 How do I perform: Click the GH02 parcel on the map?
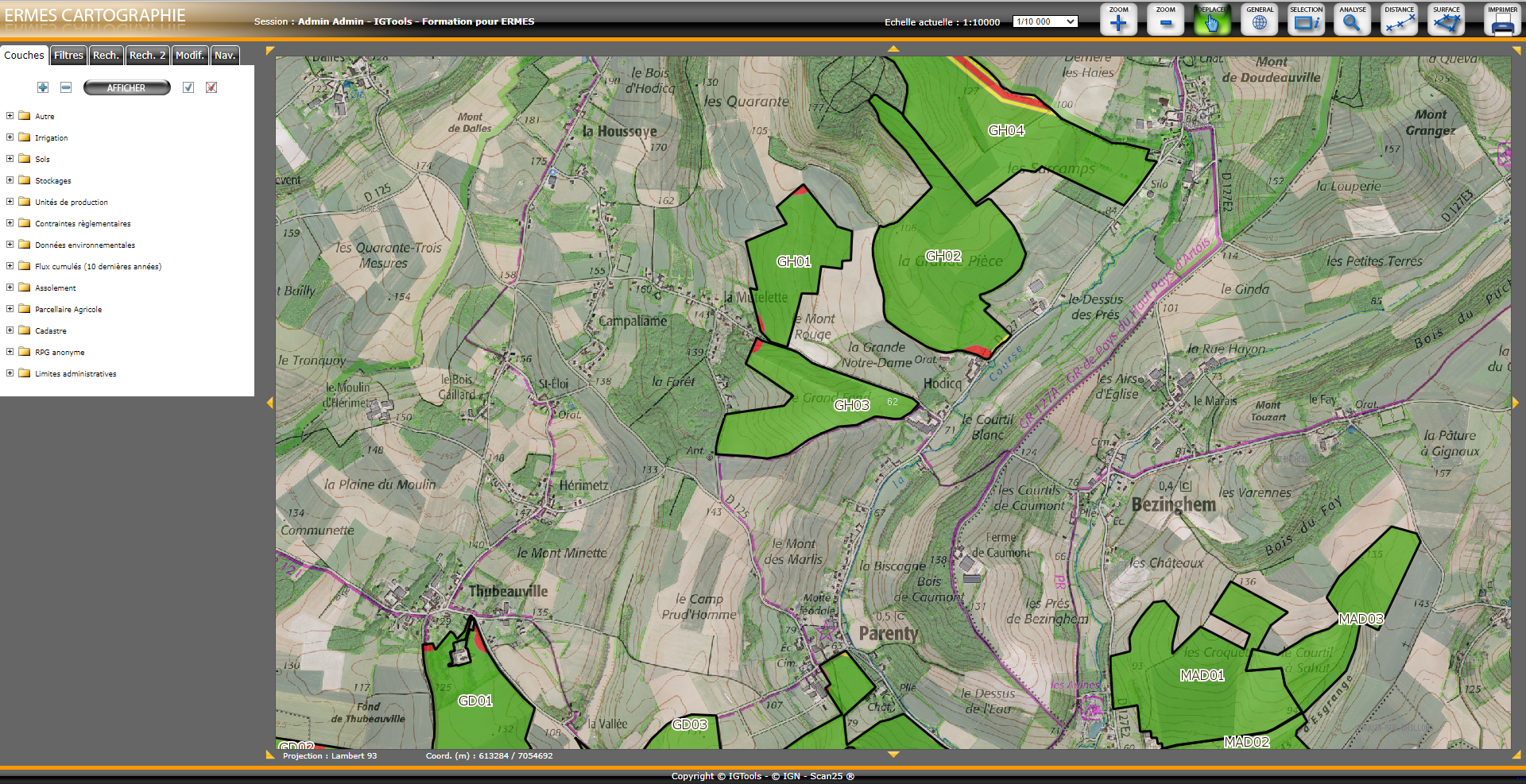coord(946,278)
